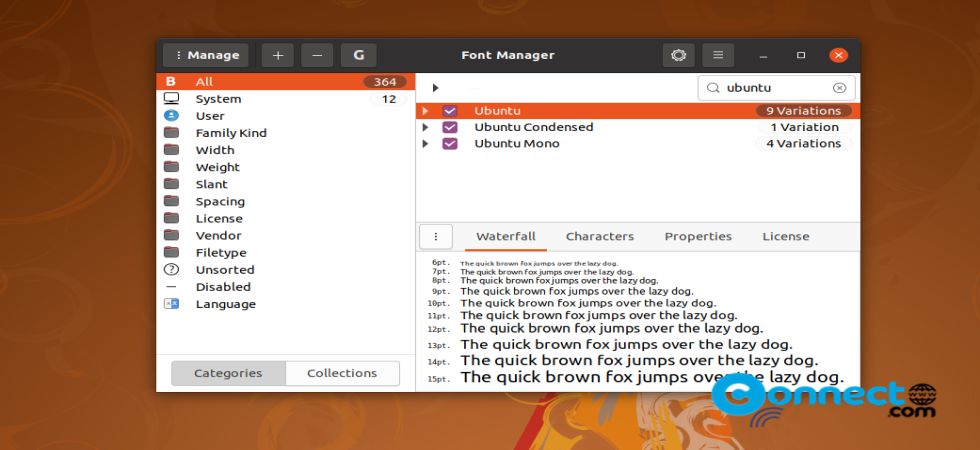Viewport: 980px width, 450px height.
Task: Click the 4 Variations badge
Action: tap(804, 143)
